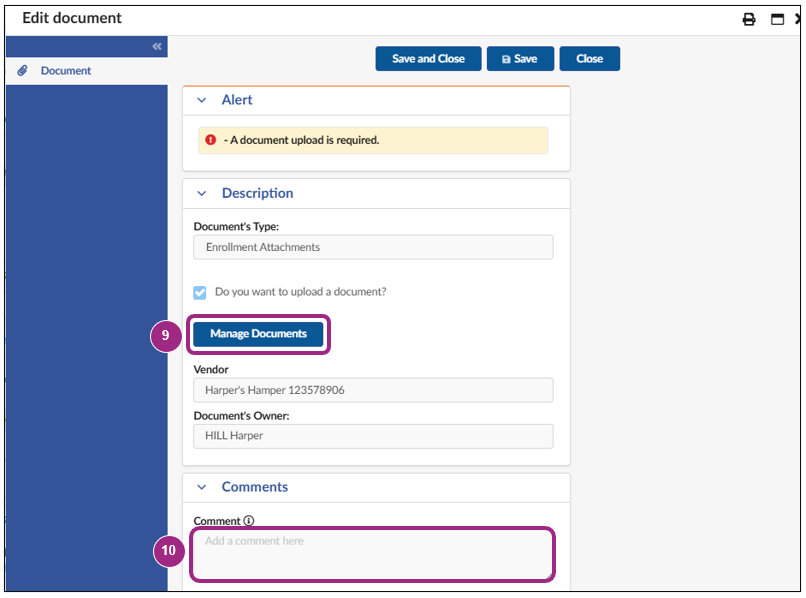Viewport: 806px width, 598px height.
Task: Toggle the 'Do you want to upload a document' checkbox
Action: tap(199, 291)
